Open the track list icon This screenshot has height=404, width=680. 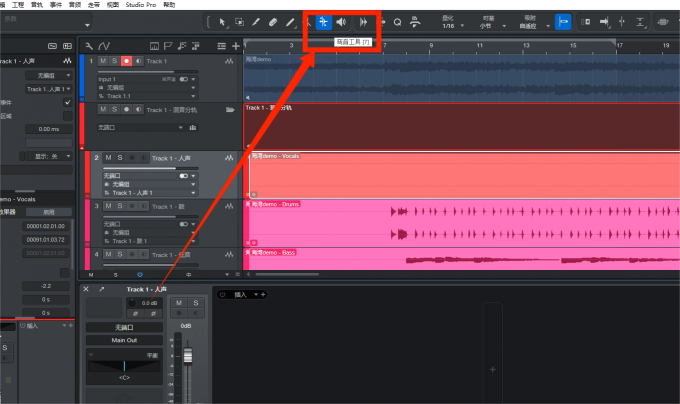click(221, 46)
